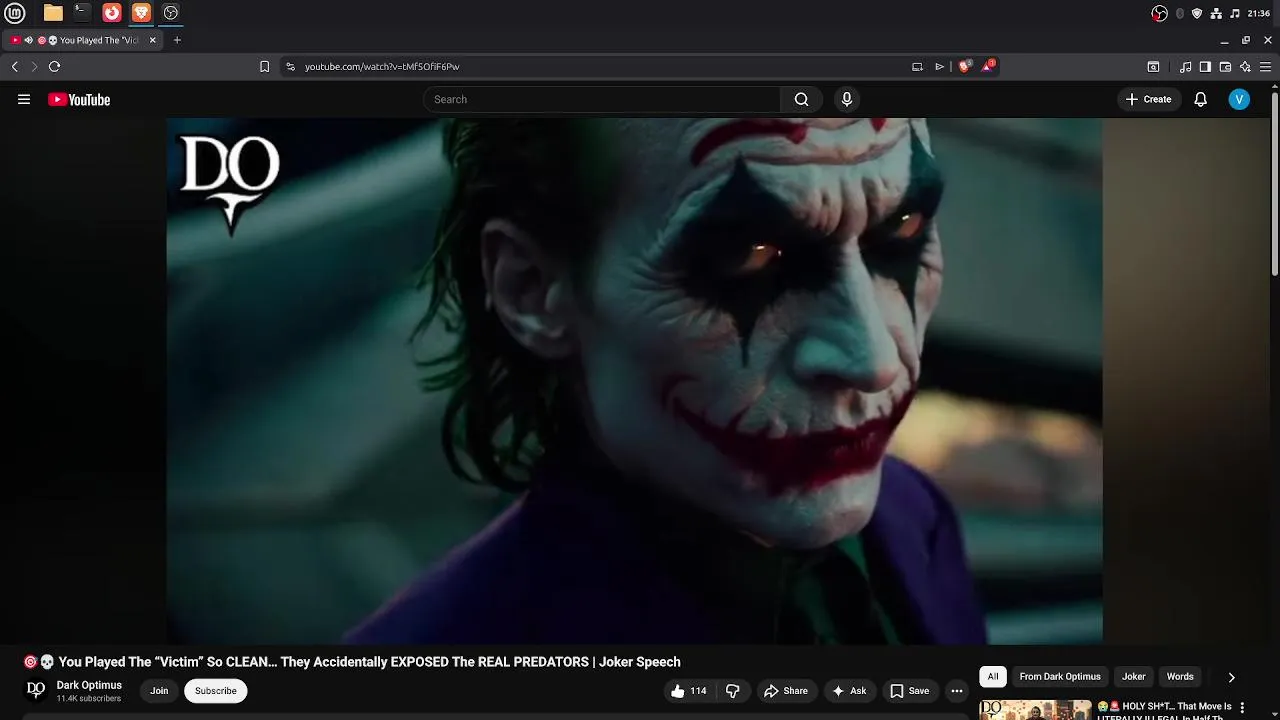Show more filter chips with the arrow
Image resolution: width=1280 pixels, height=720 pixels.
tap(1231, 677)
